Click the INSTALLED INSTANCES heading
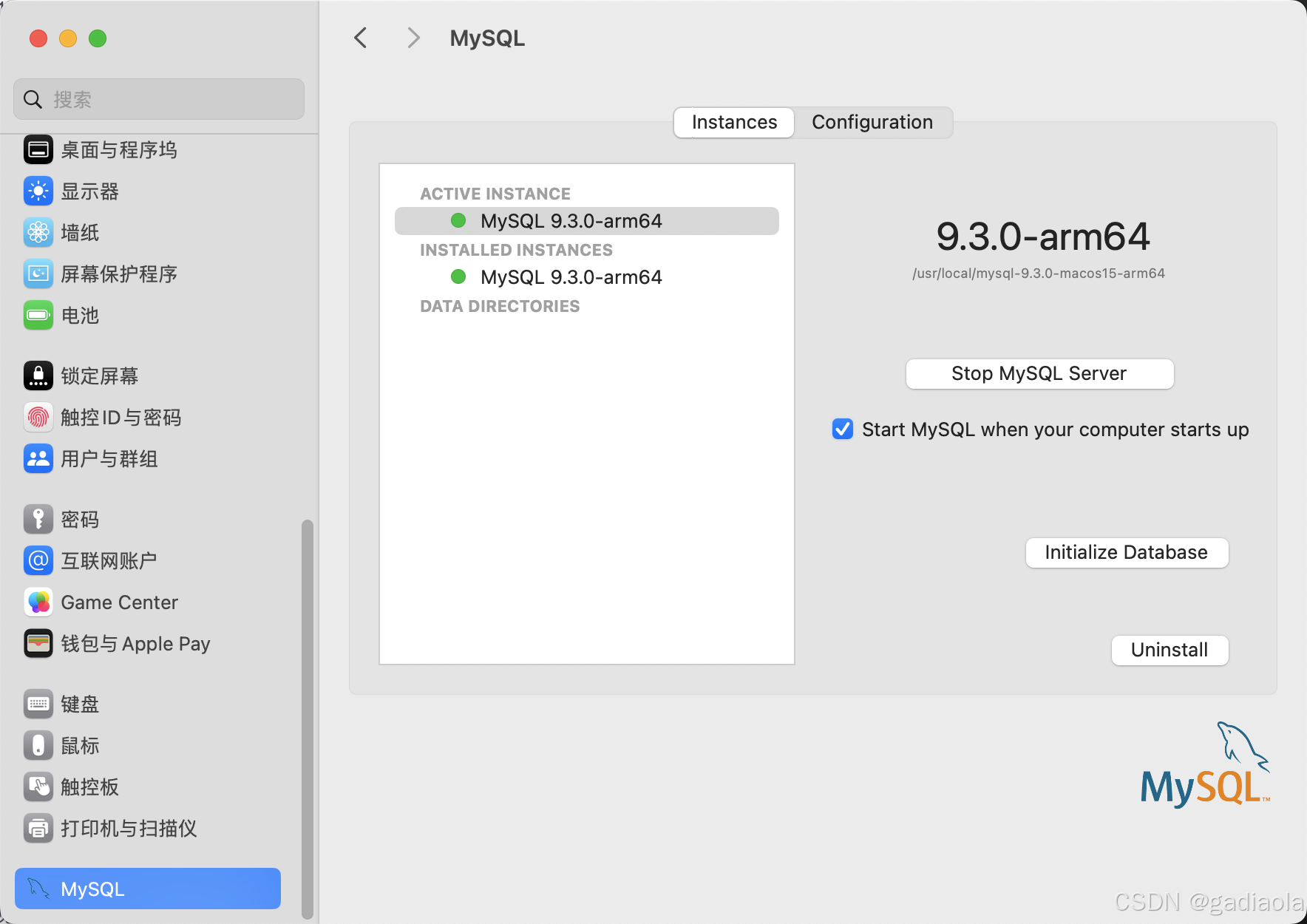1307x924 pixels. 516,250
